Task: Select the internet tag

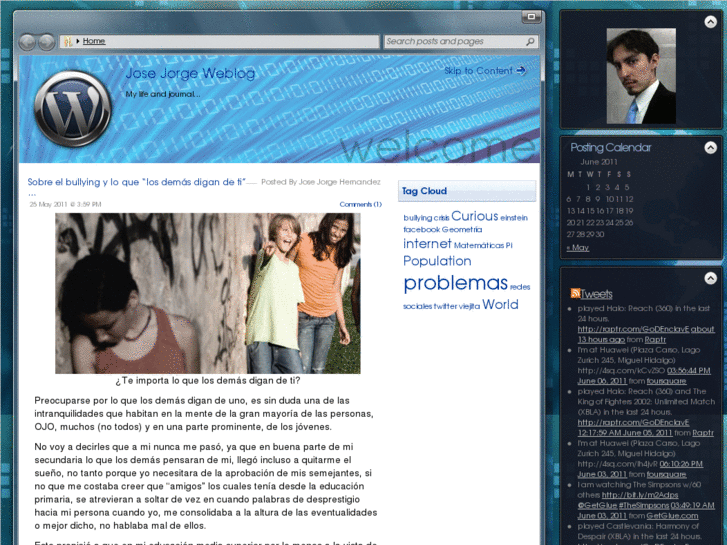Action: [427, 244]
